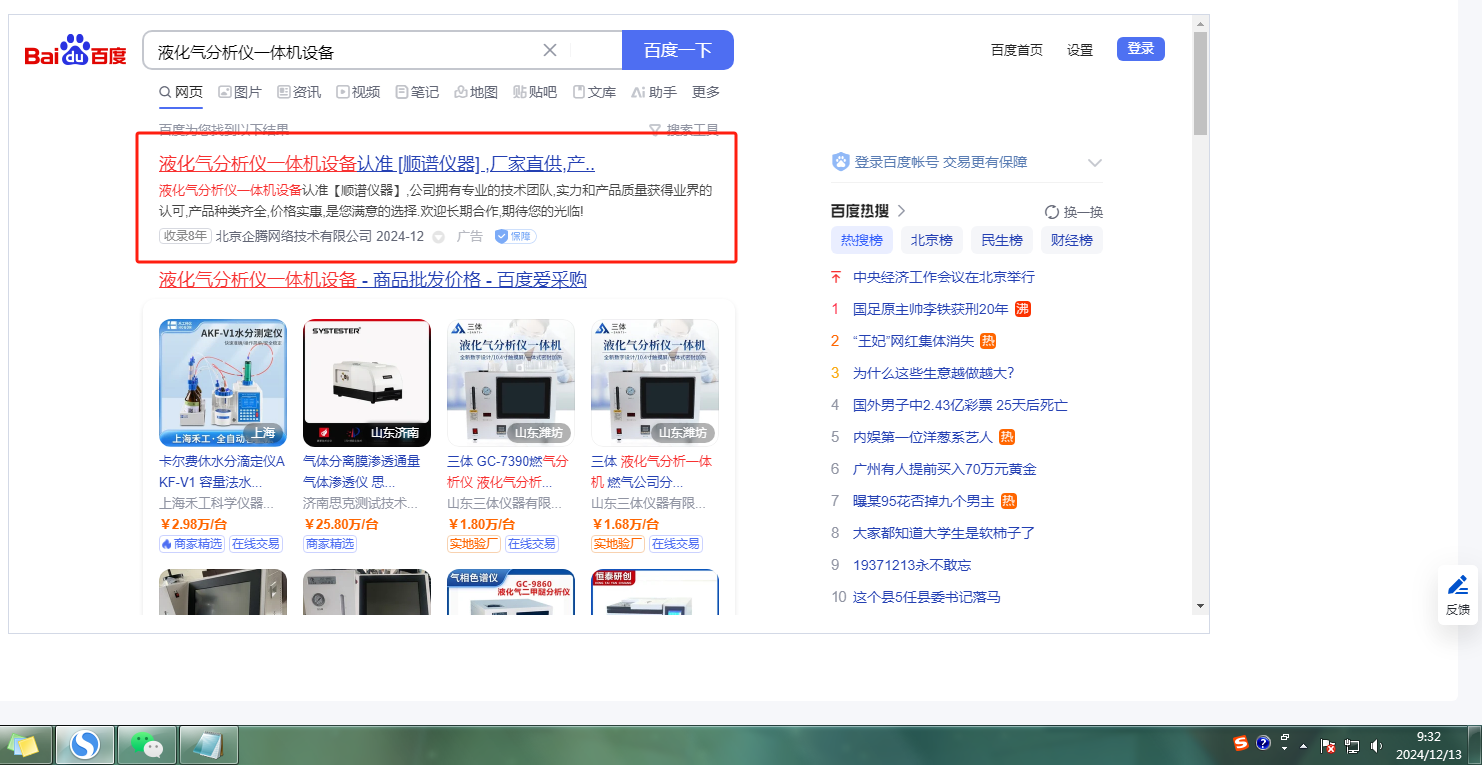Open hot search item 国足原主帅李铁获刑20年
The height and width of the screenshot is (765, 1482).
coord(930,309)
